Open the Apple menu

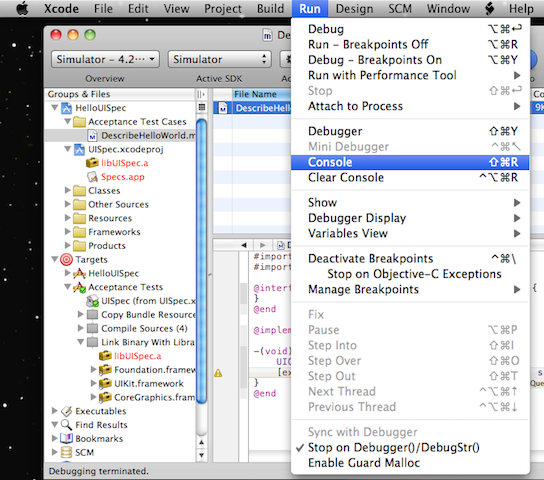(x=23, y=8)
